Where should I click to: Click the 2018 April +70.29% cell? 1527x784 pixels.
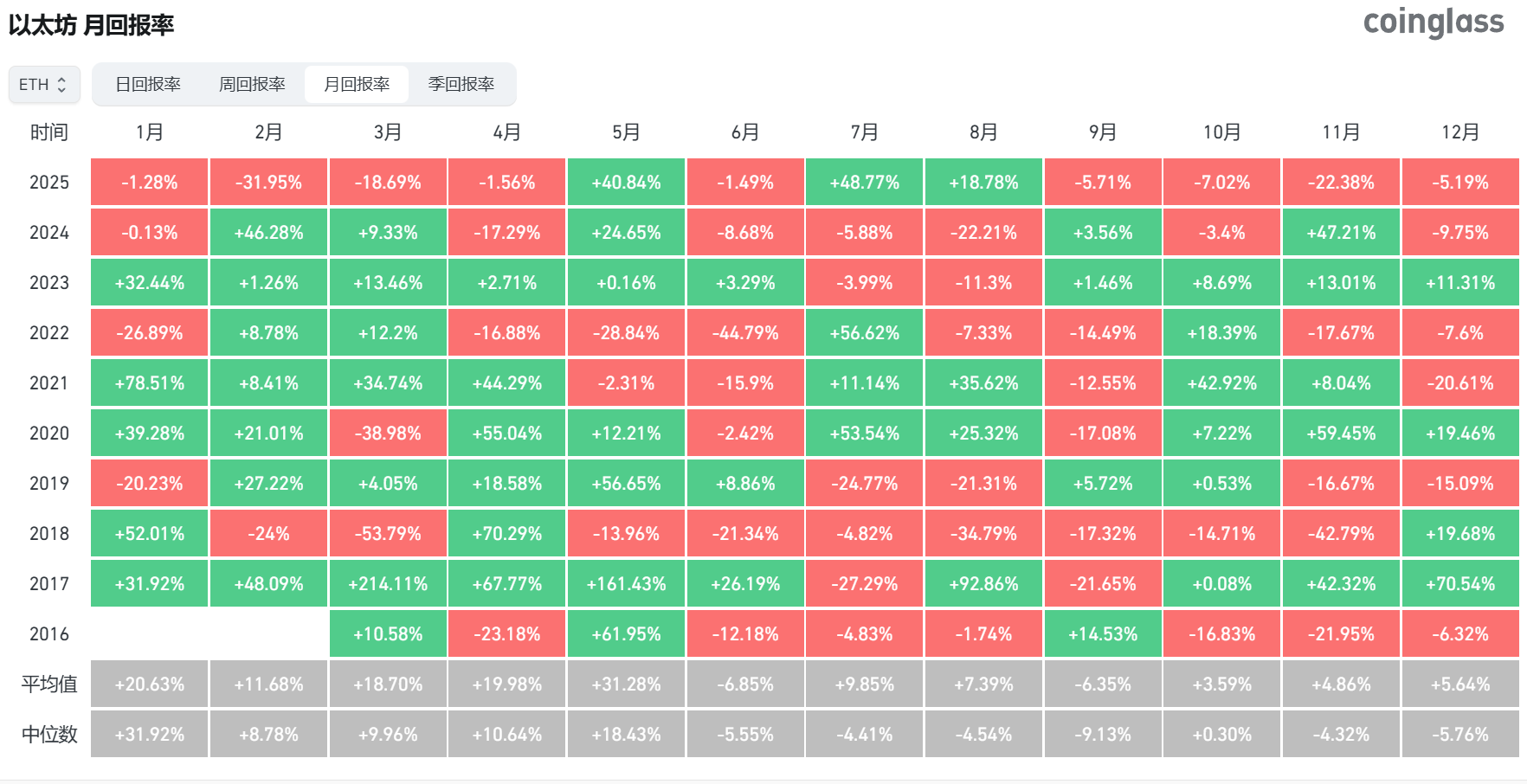(507, 534)
